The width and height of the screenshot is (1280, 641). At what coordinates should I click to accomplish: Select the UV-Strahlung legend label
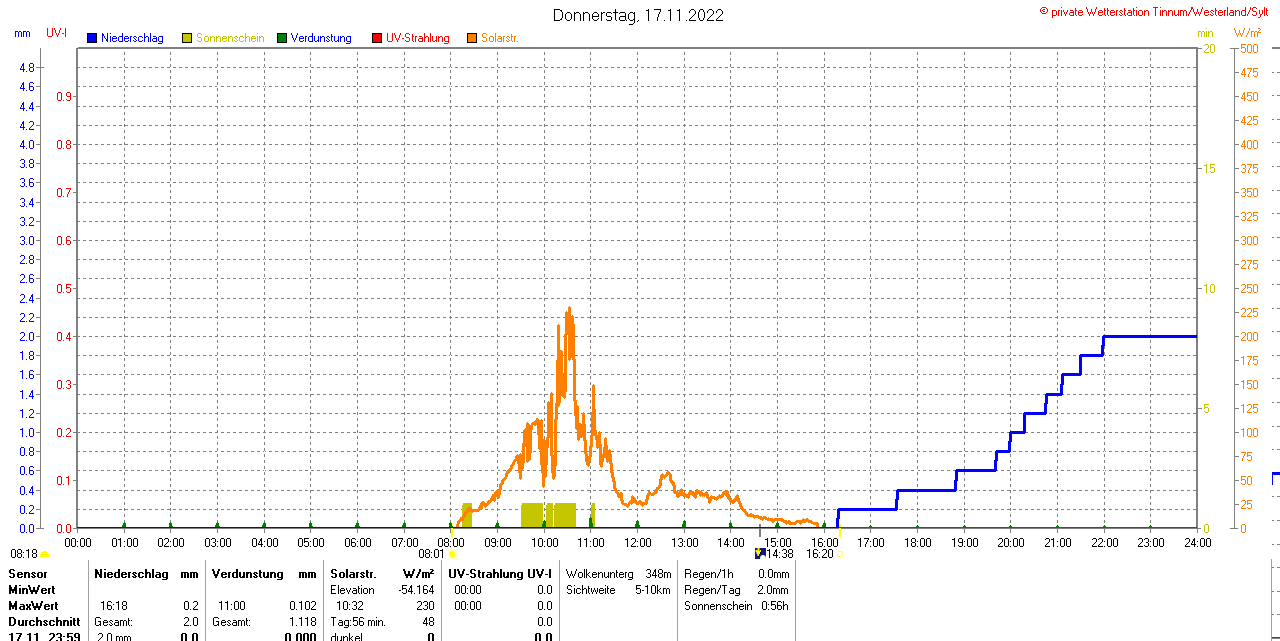pos(418,38)
